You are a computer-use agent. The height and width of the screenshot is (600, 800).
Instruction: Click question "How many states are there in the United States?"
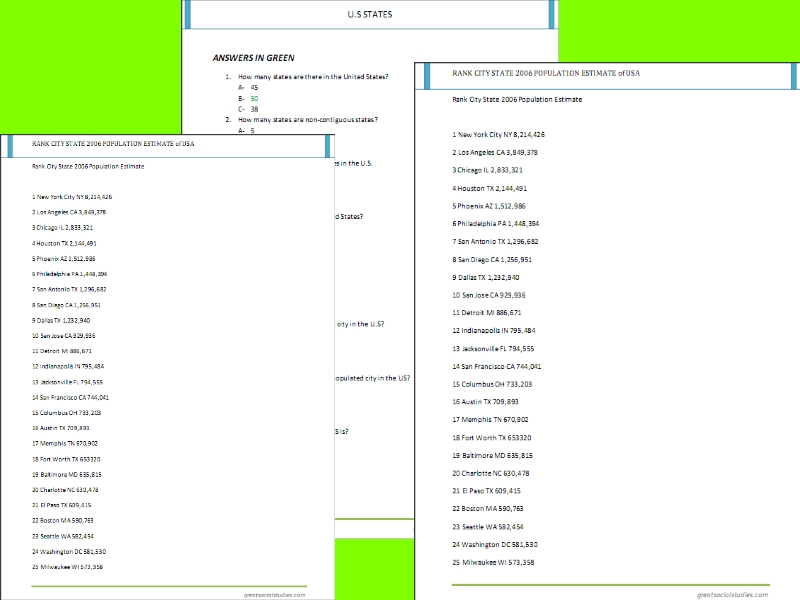(x=313, y=77)
